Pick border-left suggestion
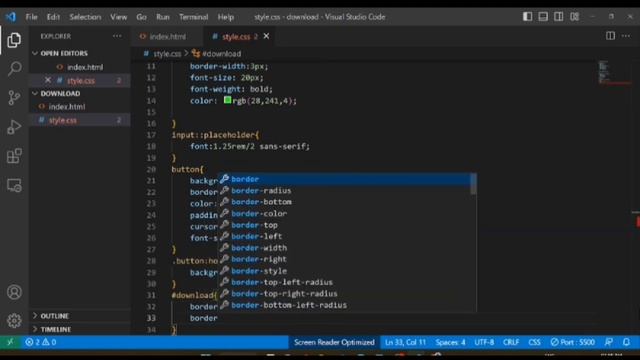The image size is (640, 360). (x=344, y=236)
